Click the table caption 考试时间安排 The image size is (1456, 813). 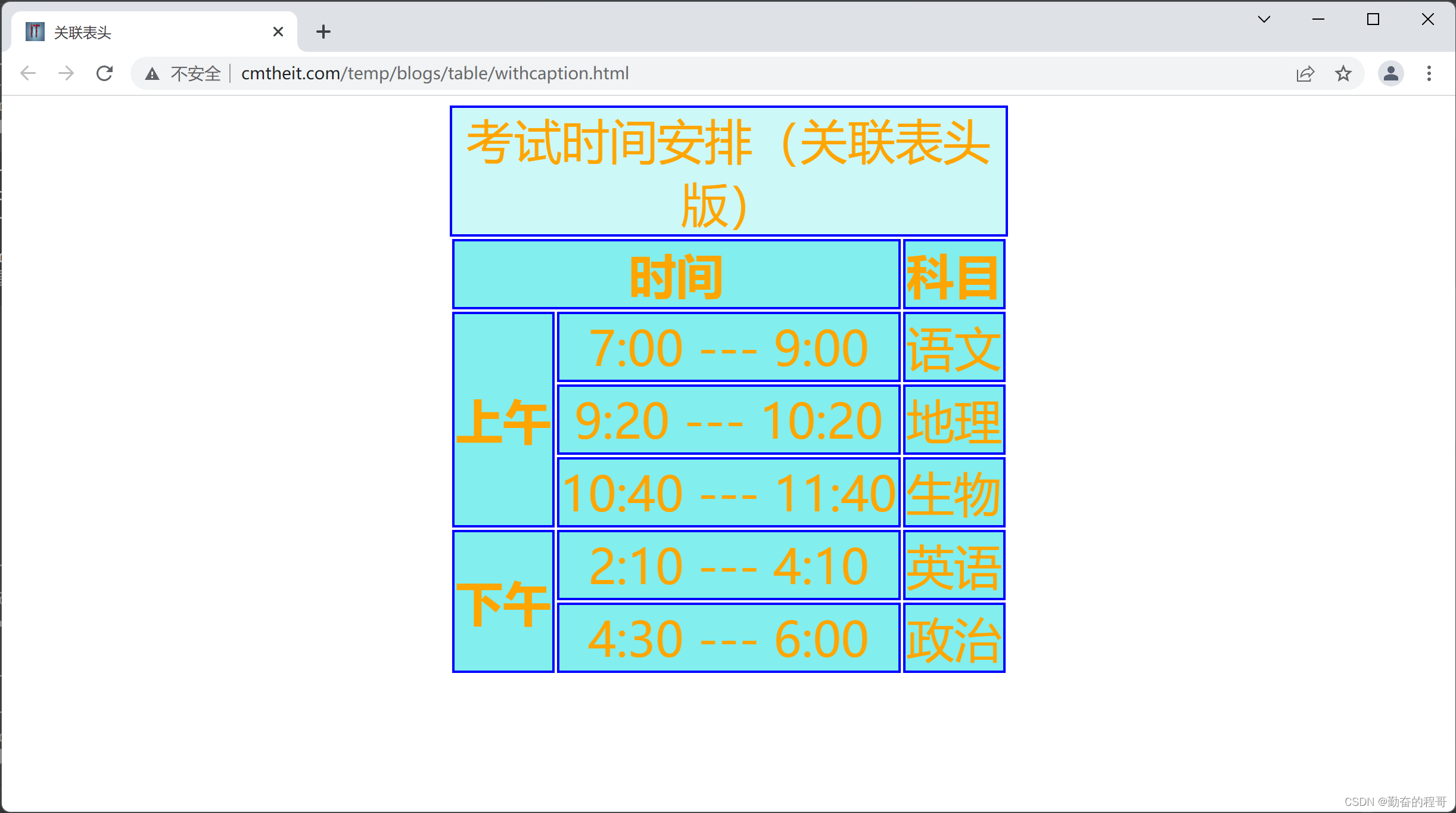(729, 172)
